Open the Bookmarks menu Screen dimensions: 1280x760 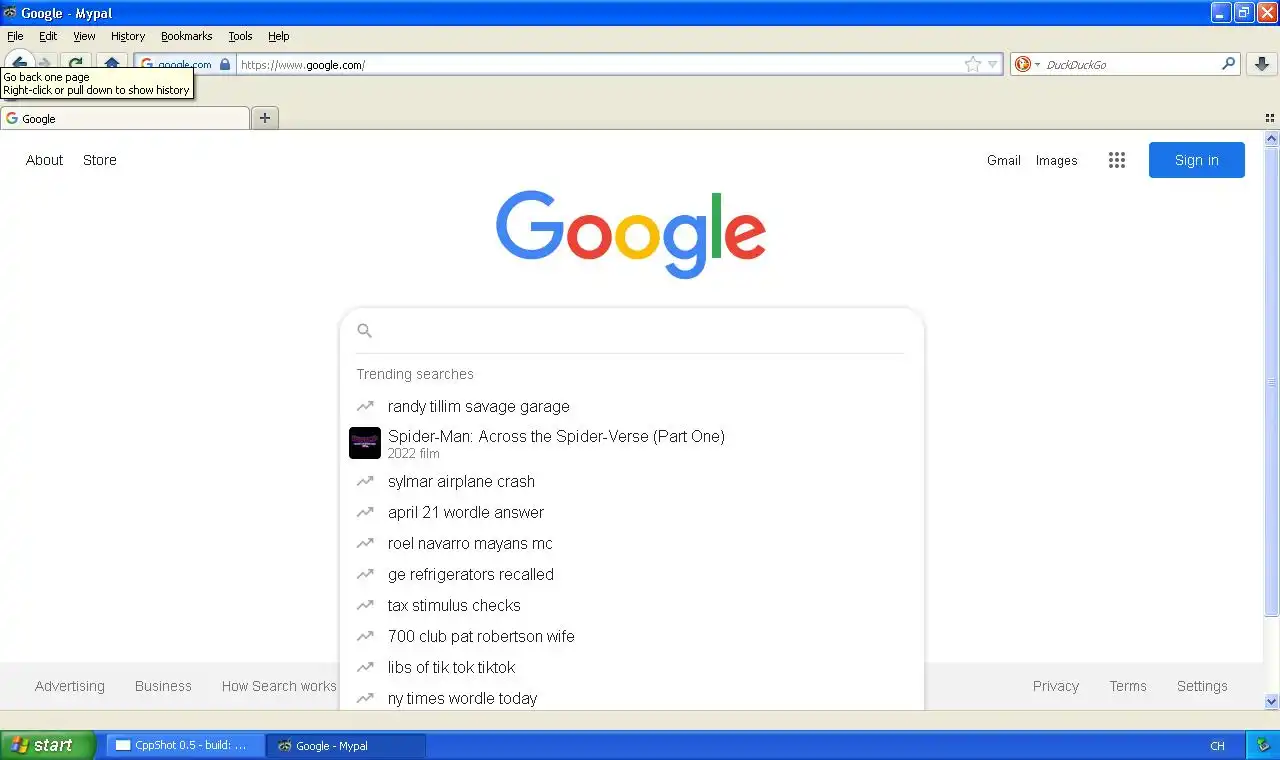pyautogui.click(x=187, y=36)
